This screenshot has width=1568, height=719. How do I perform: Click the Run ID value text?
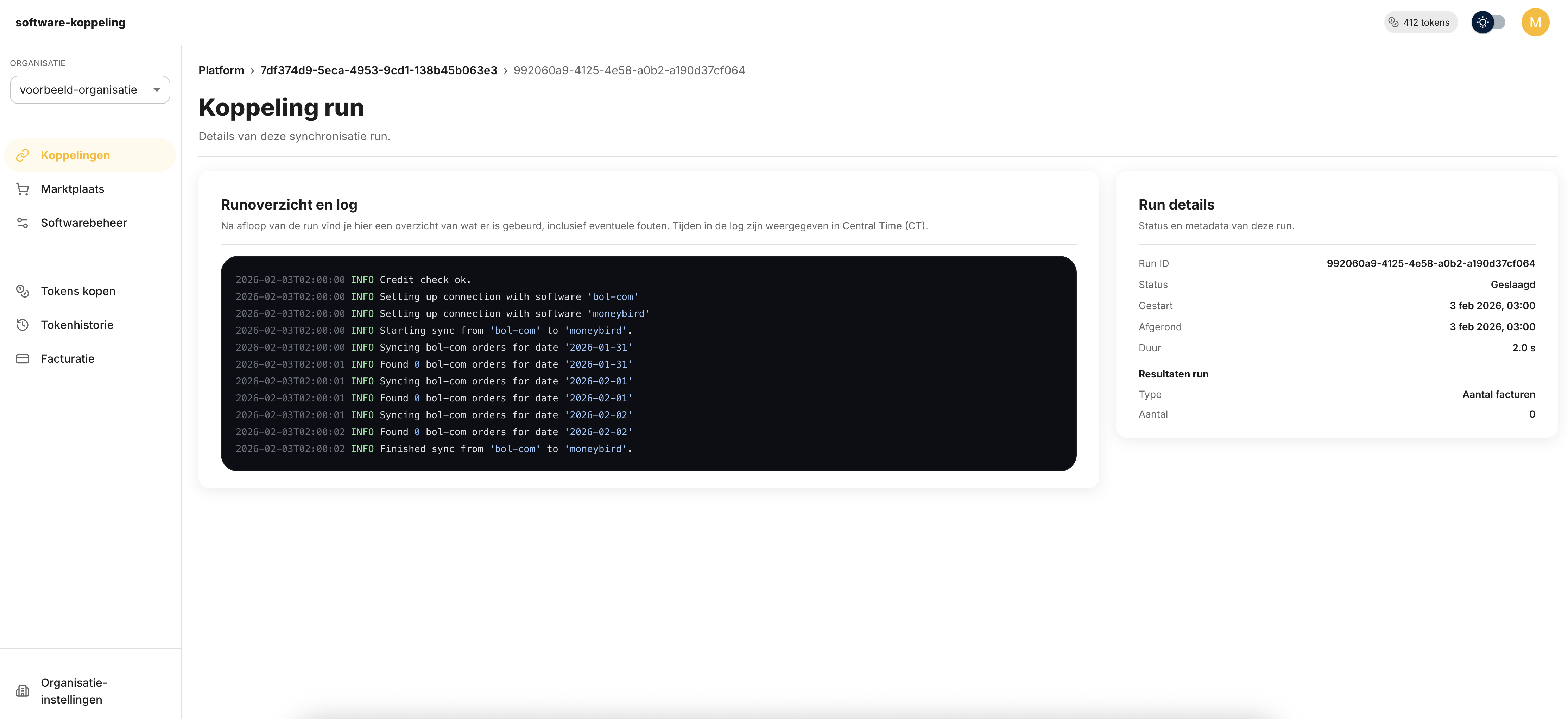point(1430,264)
